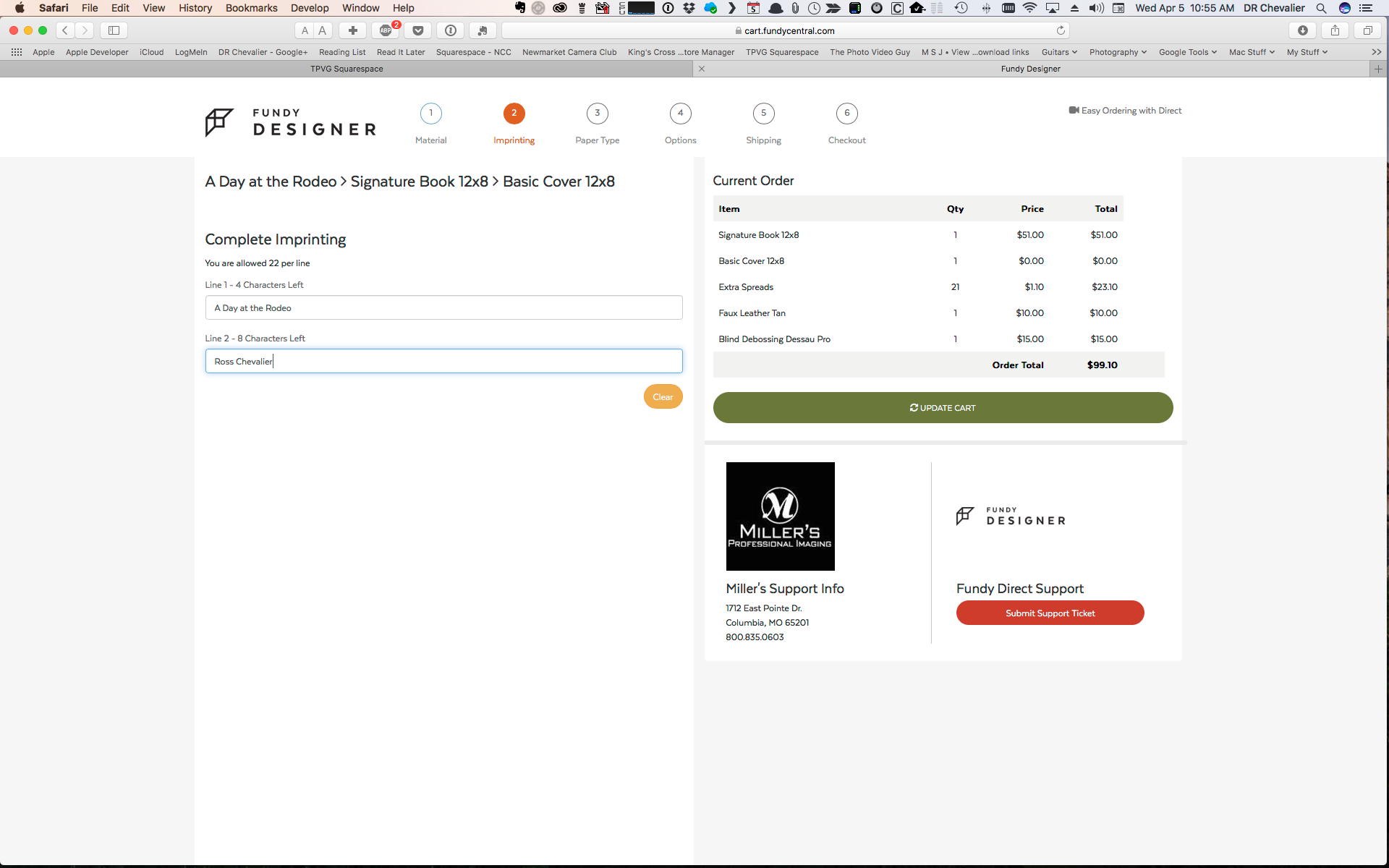Open Spotlight search in menu bar
The image size is (1389, 868).
[x=1321, y=8]
